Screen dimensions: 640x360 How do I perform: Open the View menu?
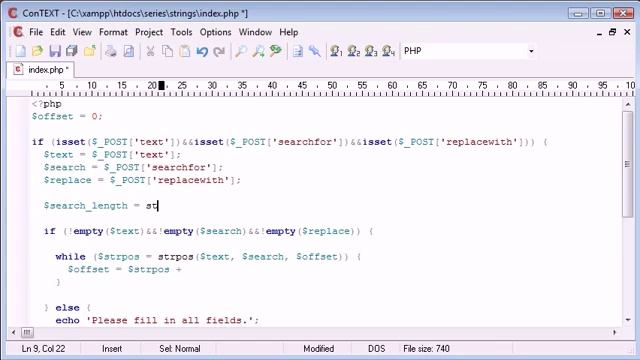[x=82, y=32]
